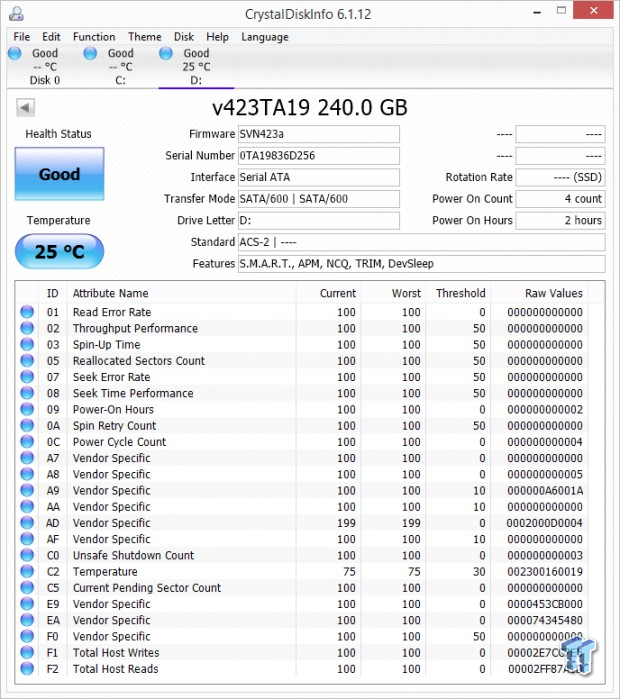Click the blue Good health status button

(59, 174)
